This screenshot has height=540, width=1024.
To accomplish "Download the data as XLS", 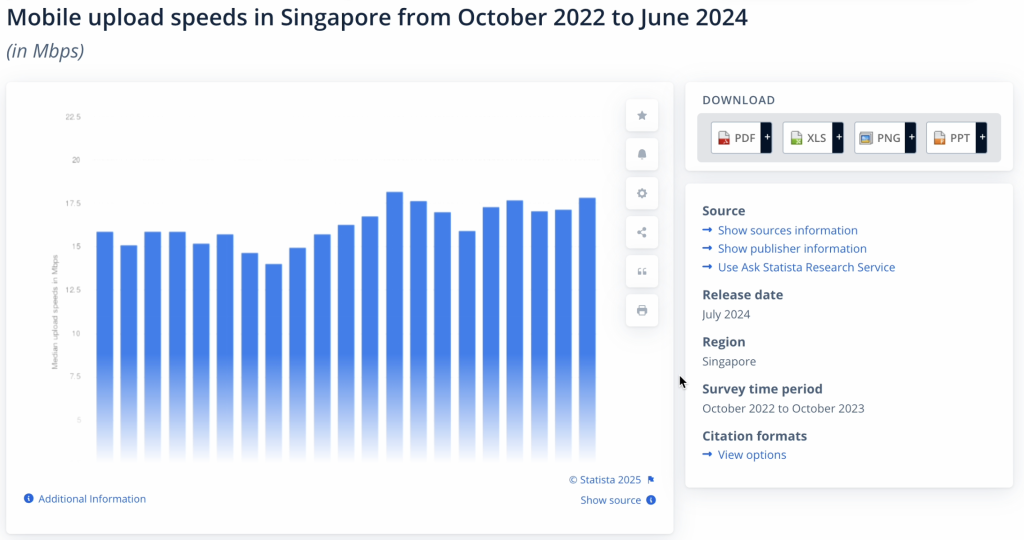I will tap(808, 138).
